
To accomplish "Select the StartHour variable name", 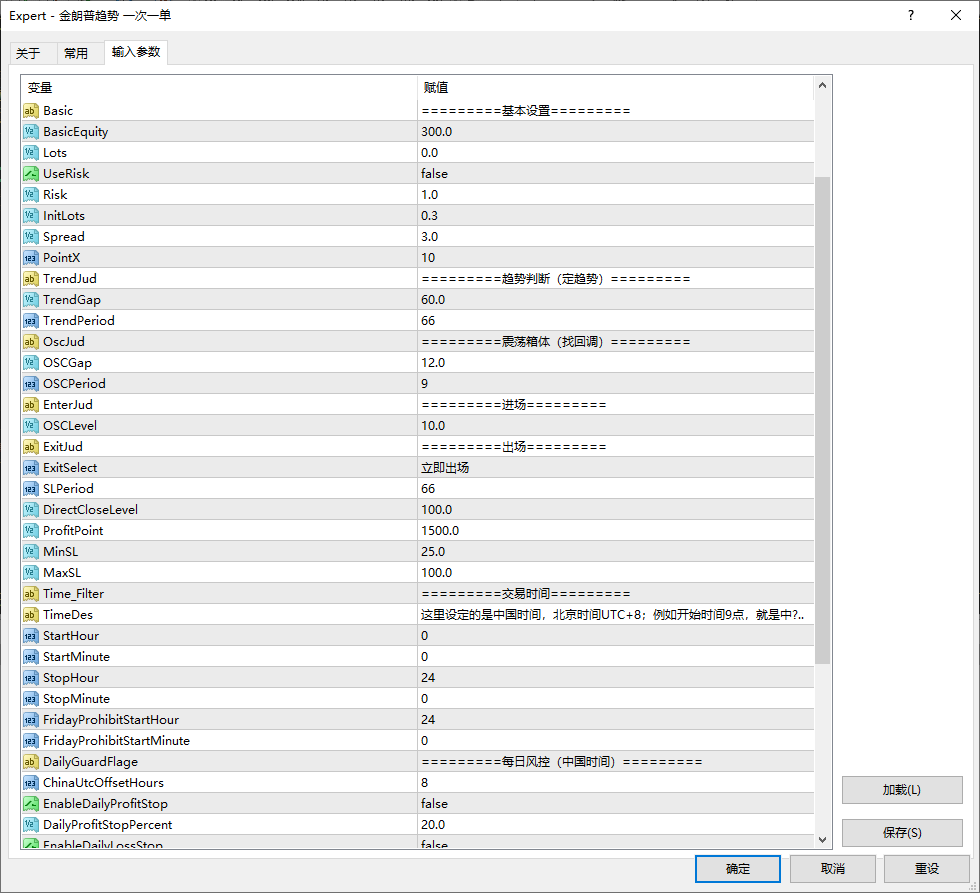I will coord(71,636).
